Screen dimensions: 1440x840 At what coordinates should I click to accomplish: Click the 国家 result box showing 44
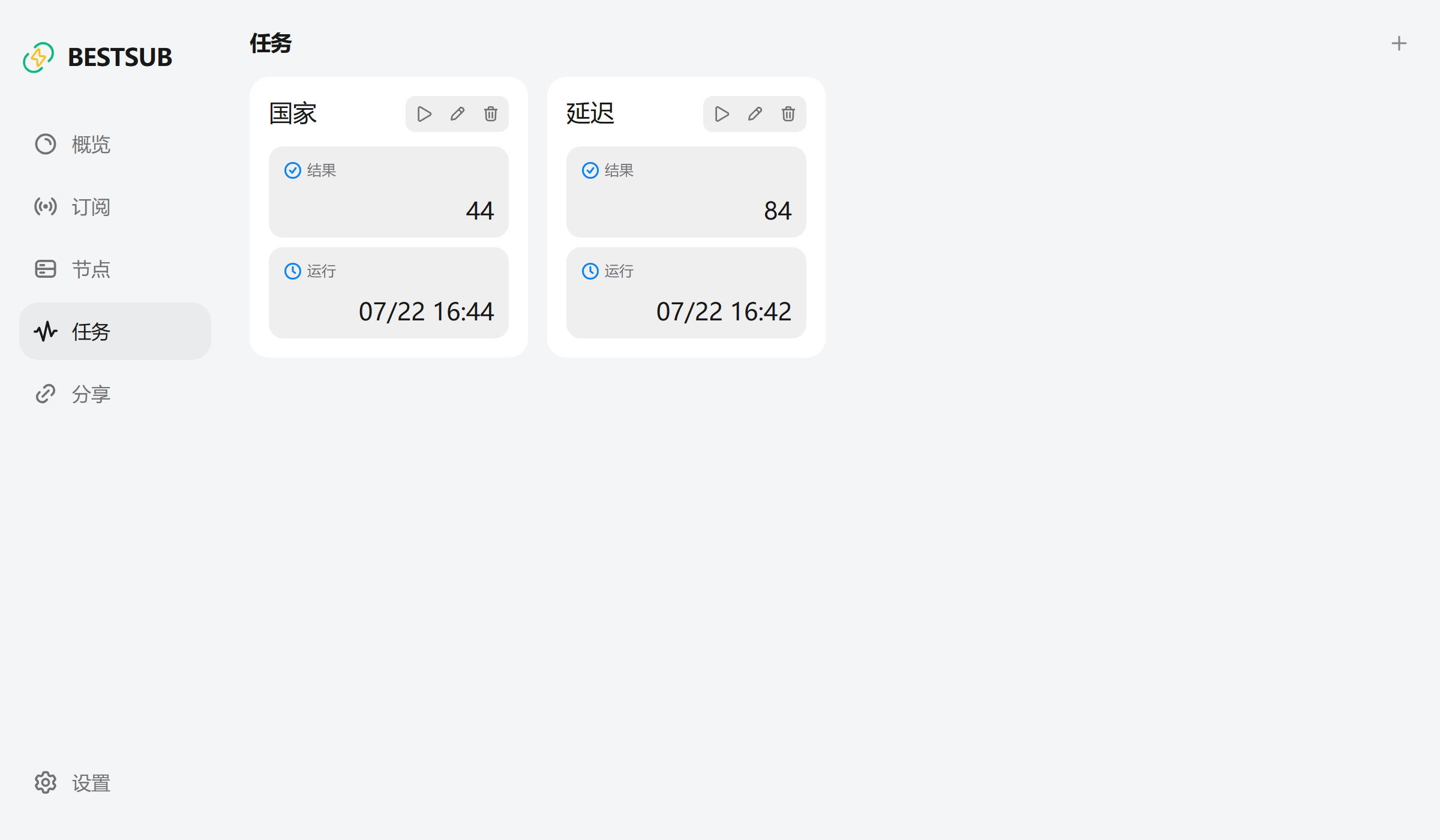(389, 192)
